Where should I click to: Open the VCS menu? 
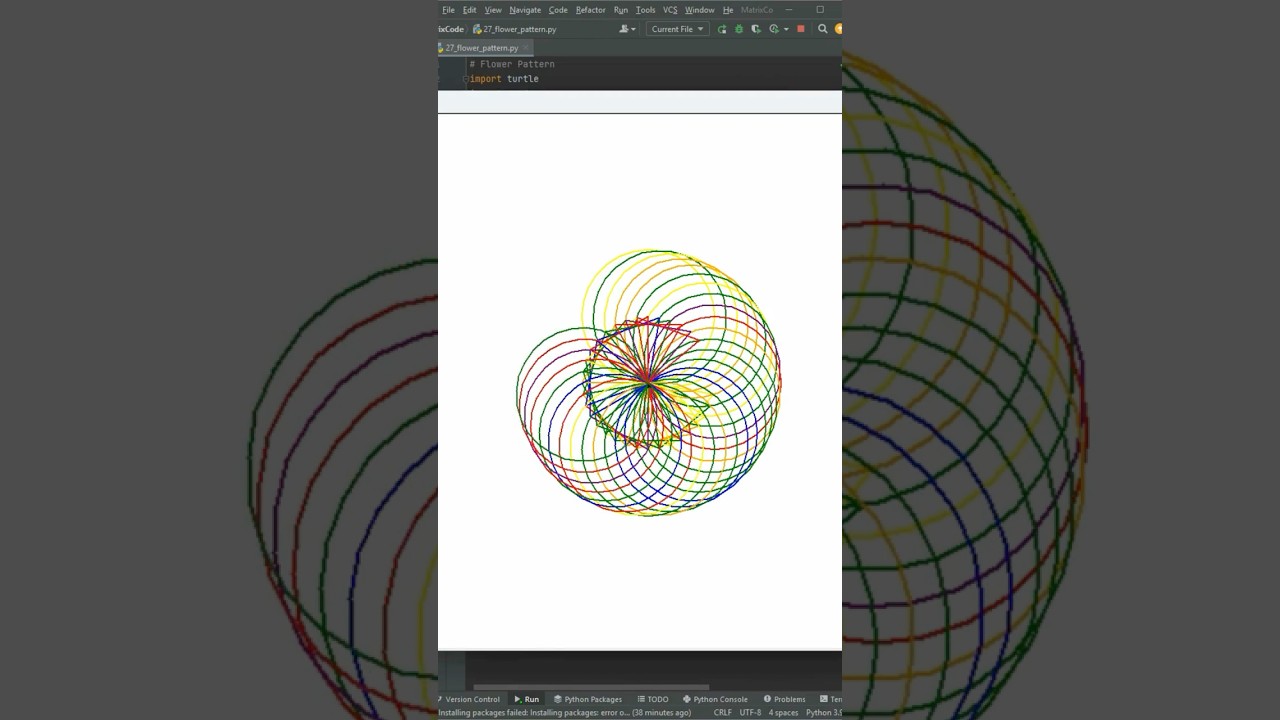pyautogui.click(x=670, y=10)
